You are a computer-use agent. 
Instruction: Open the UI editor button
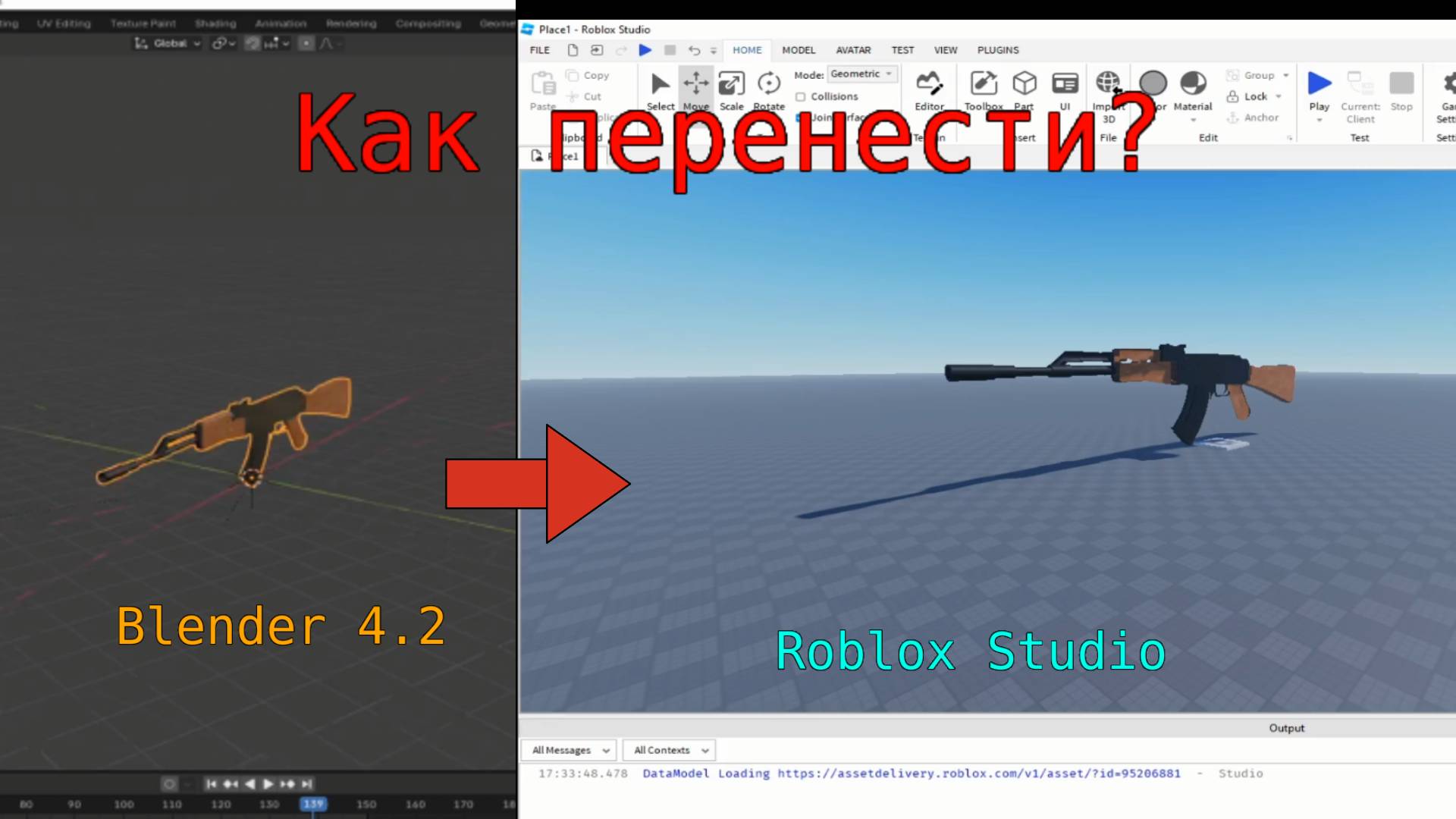[1065, 89]
